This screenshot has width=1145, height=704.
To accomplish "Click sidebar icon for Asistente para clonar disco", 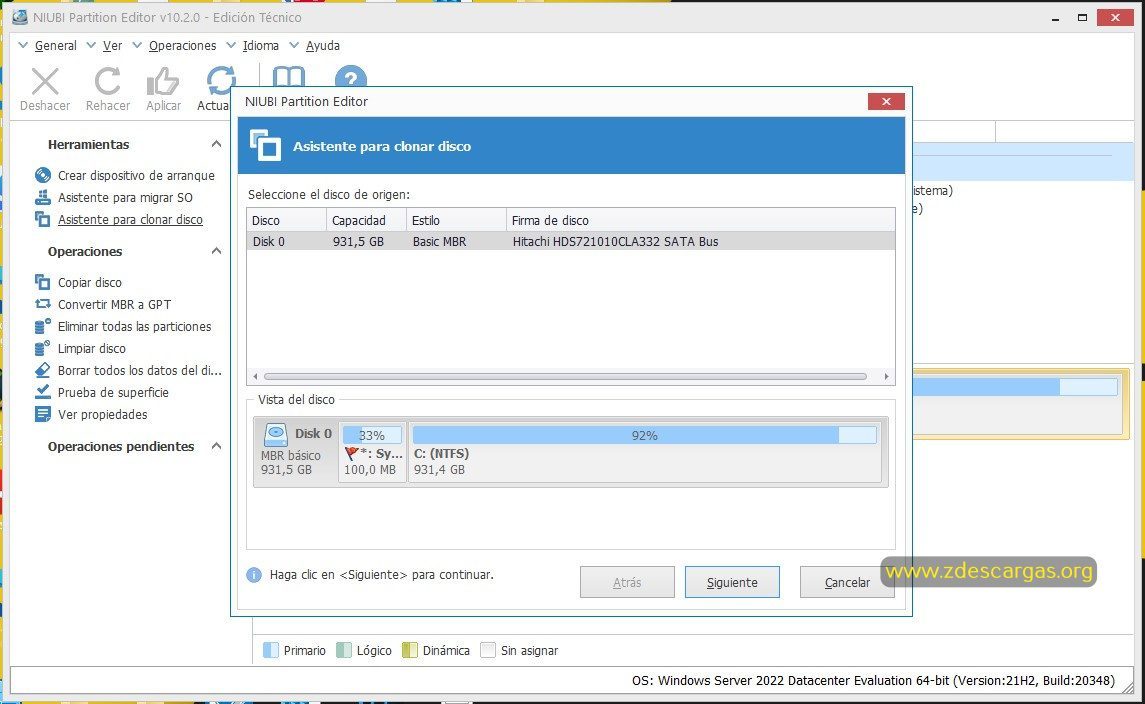I will [43, 219].
